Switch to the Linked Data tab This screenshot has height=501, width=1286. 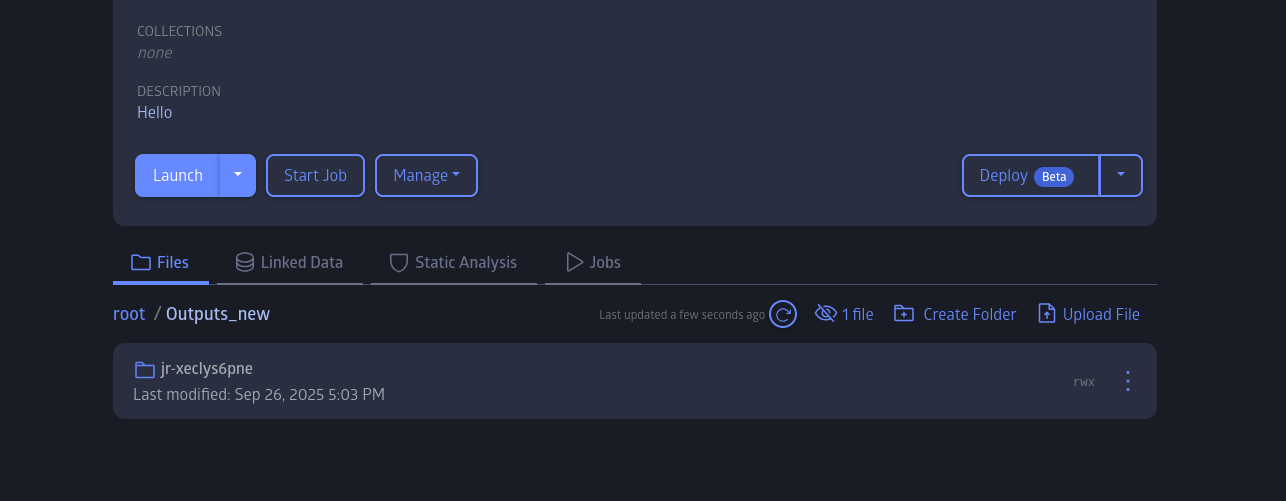301,263
